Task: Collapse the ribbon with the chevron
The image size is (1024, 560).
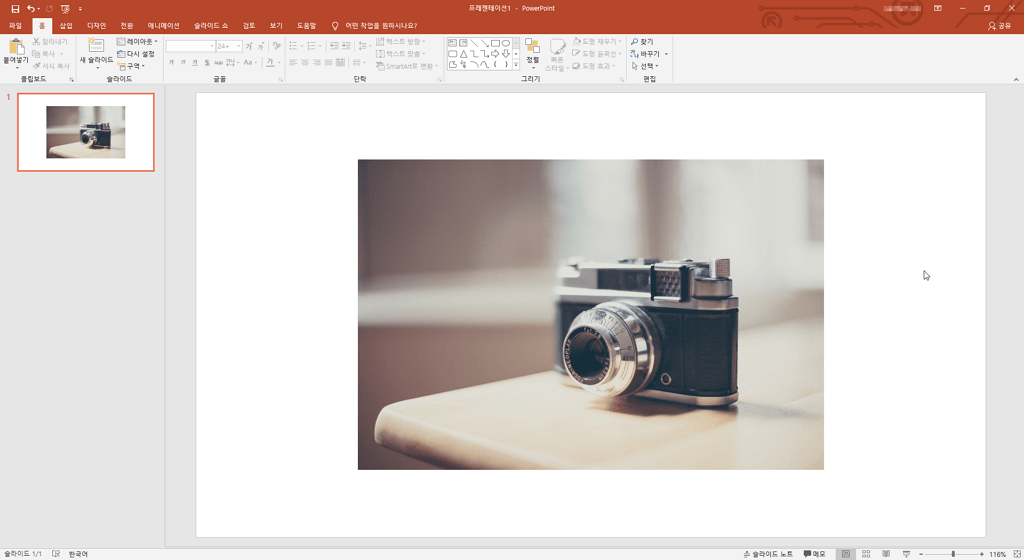Action: click(x=1016, y=80)
